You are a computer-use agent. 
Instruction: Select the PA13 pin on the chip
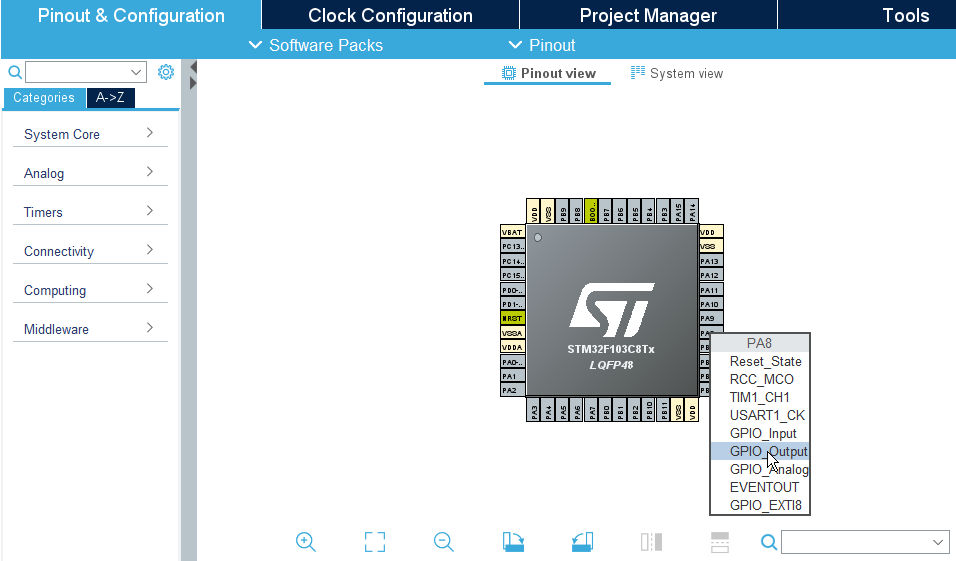(x=711, y=261)
